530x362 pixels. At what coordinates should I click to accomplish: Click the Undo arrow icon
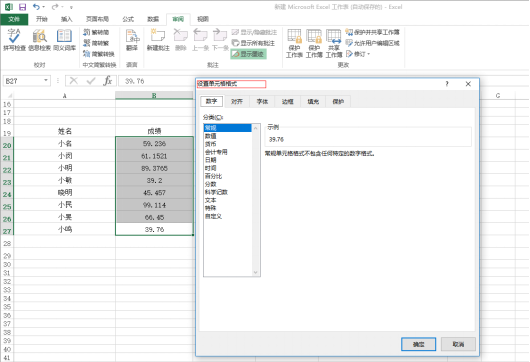click(x=36, y=7)
